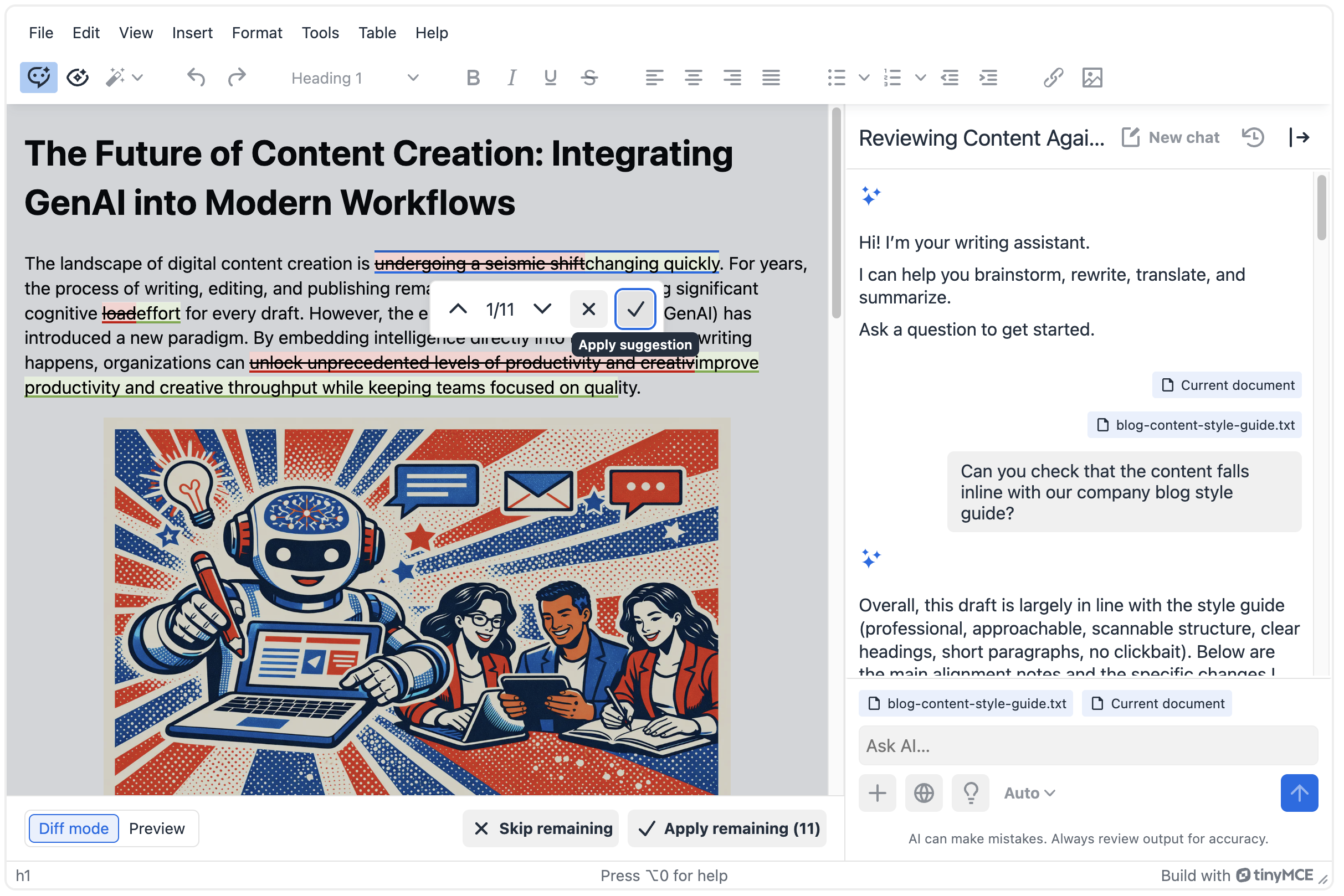This screenshot has height=896, width=1344.
Task: Open the Format menu
Action: click(x=257, y=33)
